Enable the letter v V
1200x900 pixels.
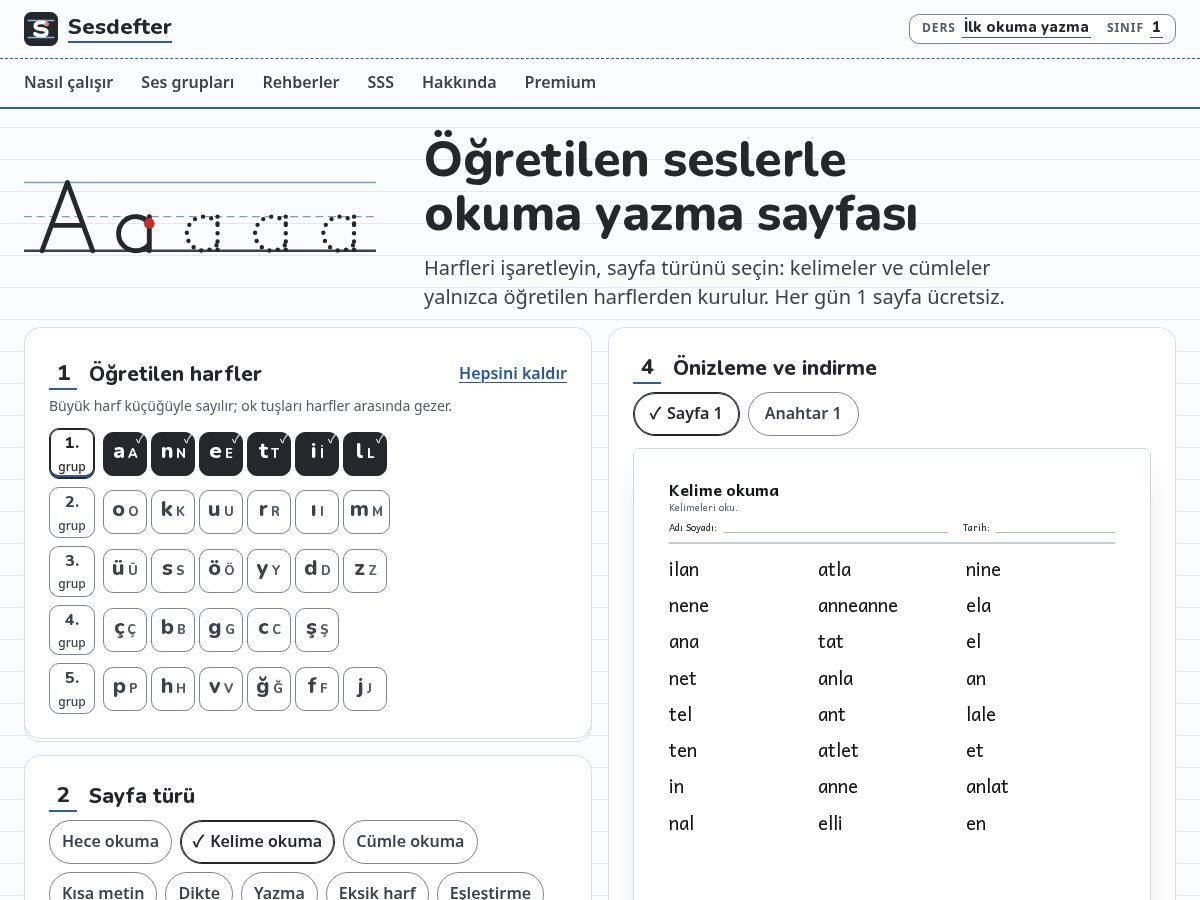(221, 688)
